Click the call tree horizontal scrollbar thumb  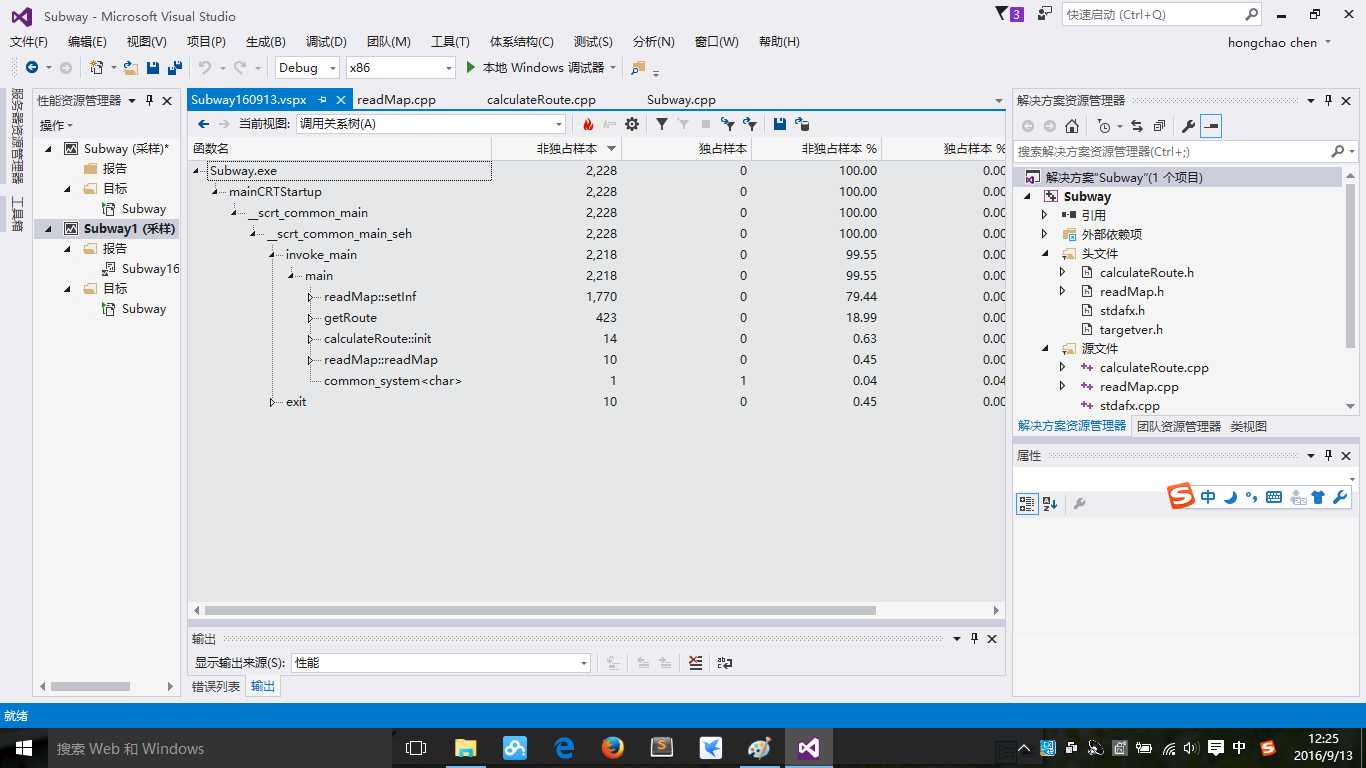(x=540, y=610)
